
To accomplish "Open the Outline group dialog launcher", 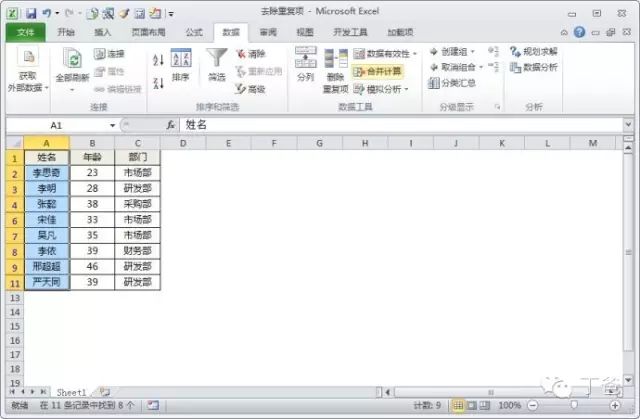I will pyautogui.click(x=497, y=107).
